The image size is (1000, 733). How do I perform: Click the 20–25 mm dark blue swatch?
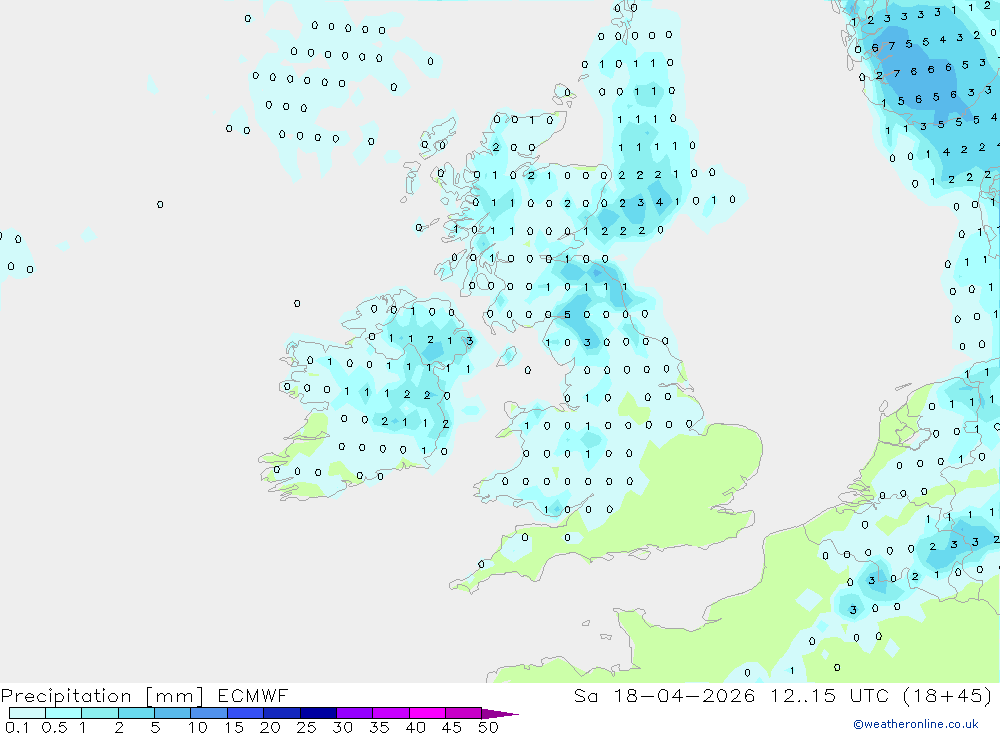pos(282,713)
